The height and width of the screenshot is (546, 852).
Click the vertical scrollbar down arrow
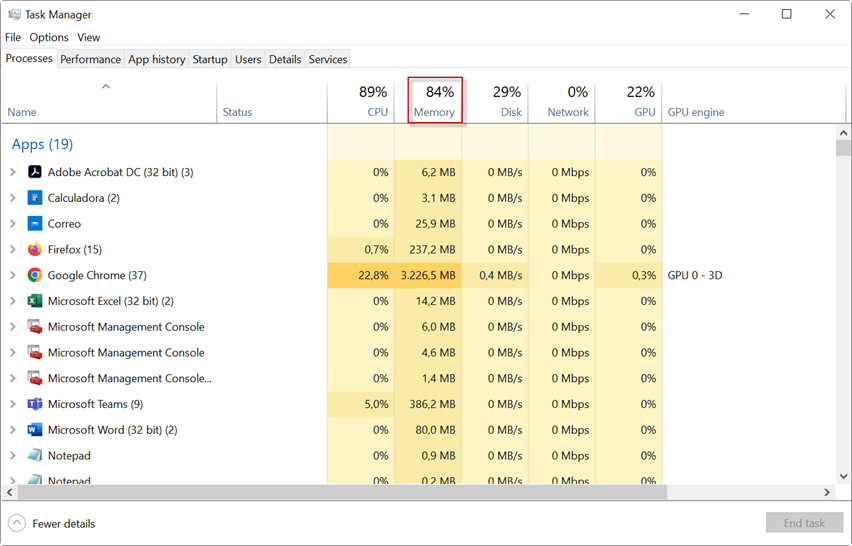843,476
